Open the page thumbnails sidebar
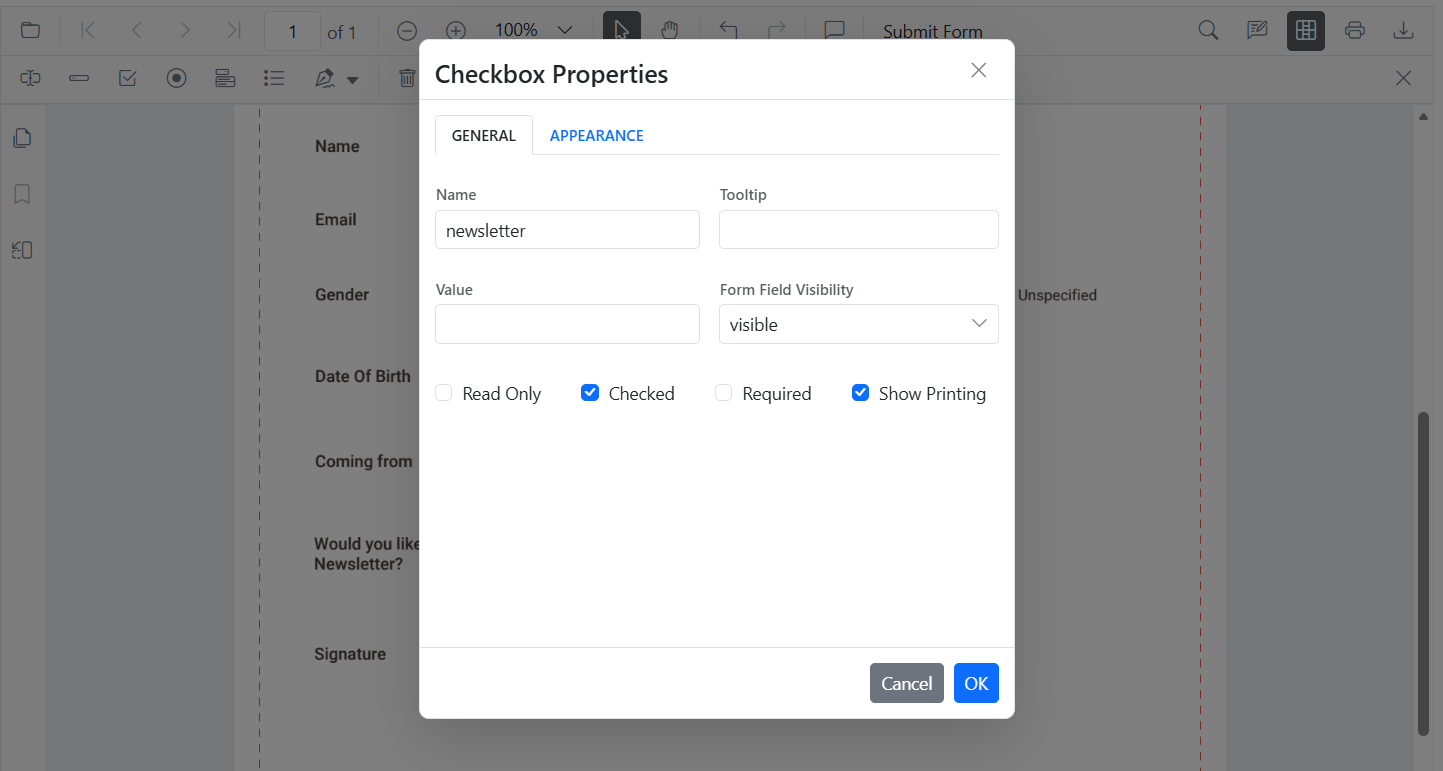 [22, 137]
